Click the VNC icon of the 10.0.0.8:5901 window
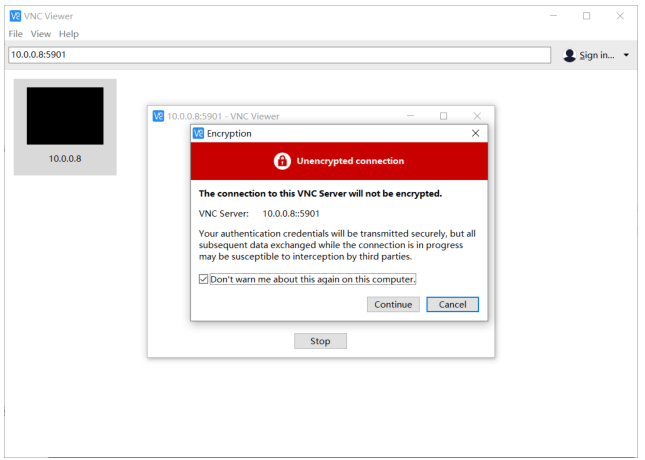The height and width of the screenshot is (460, 645). coord(158,116)
